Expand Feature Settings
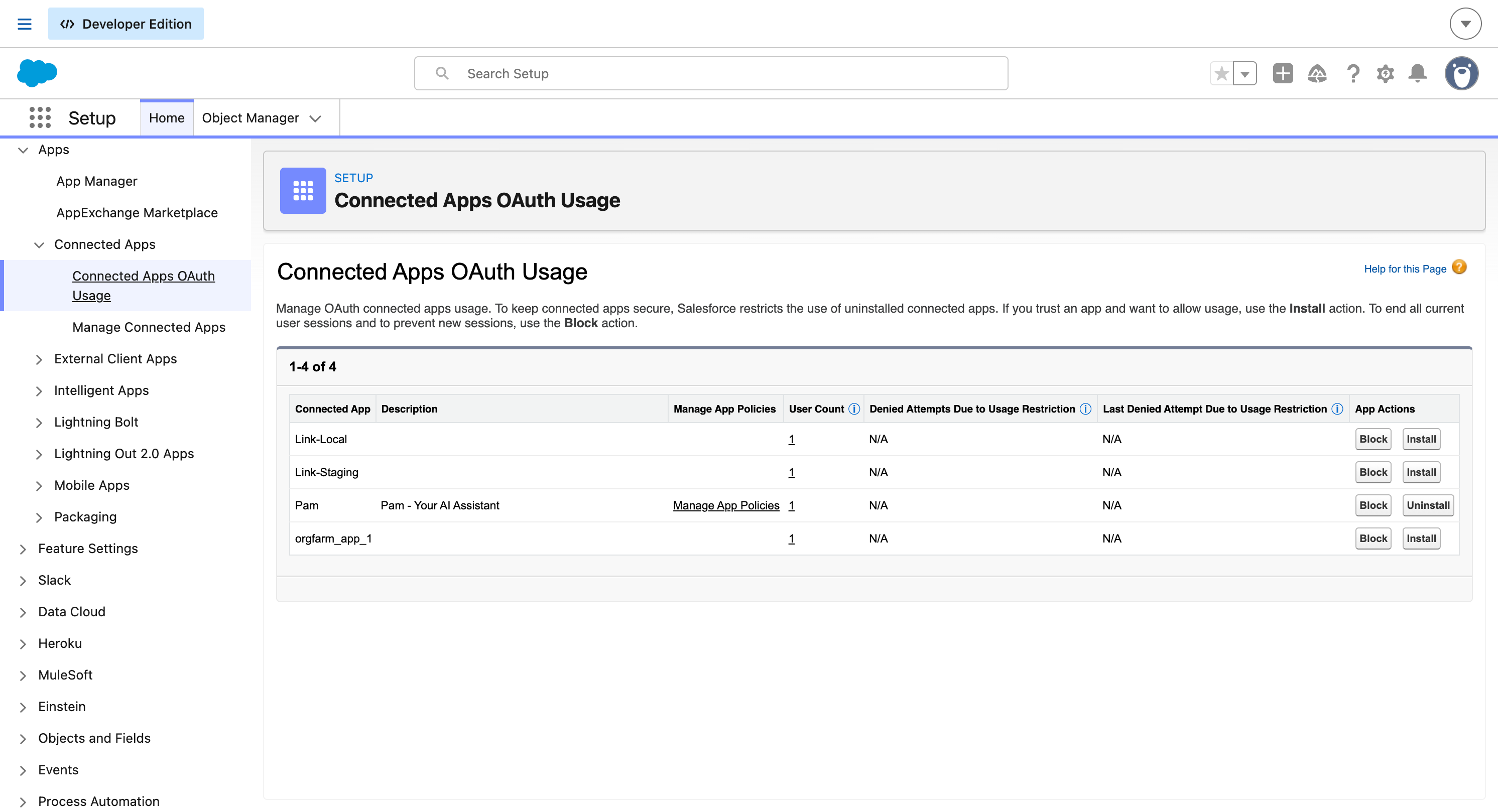 pos(23,549)
